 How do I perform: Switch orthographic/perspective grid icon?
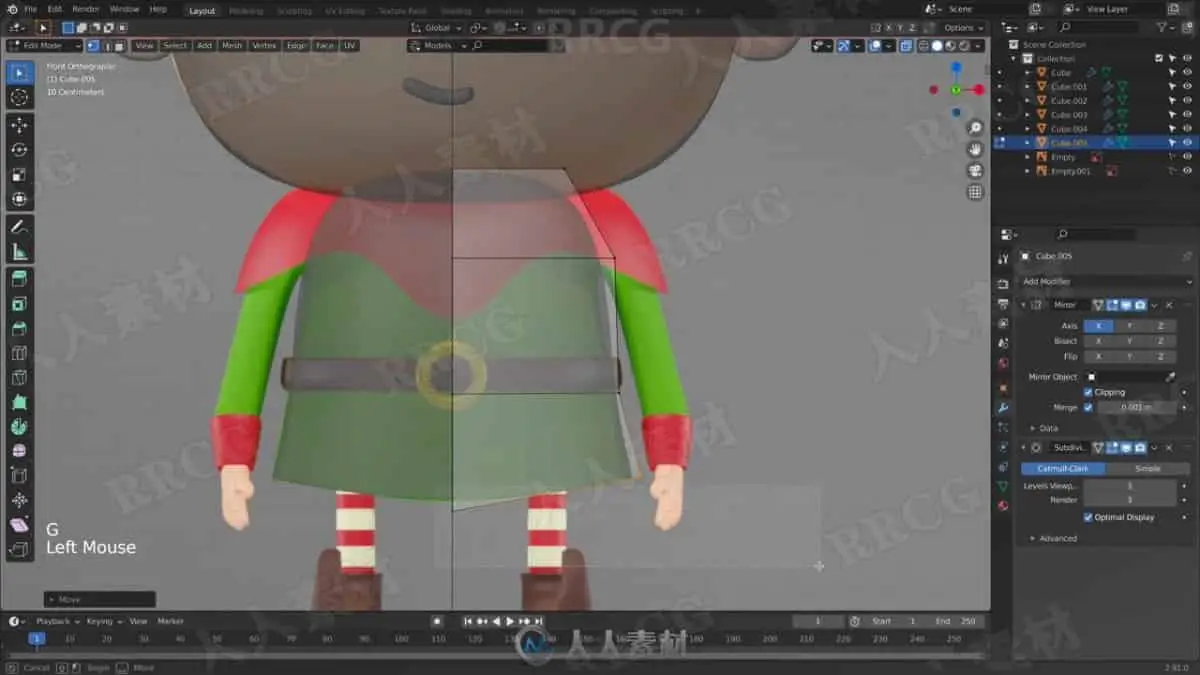975,191
